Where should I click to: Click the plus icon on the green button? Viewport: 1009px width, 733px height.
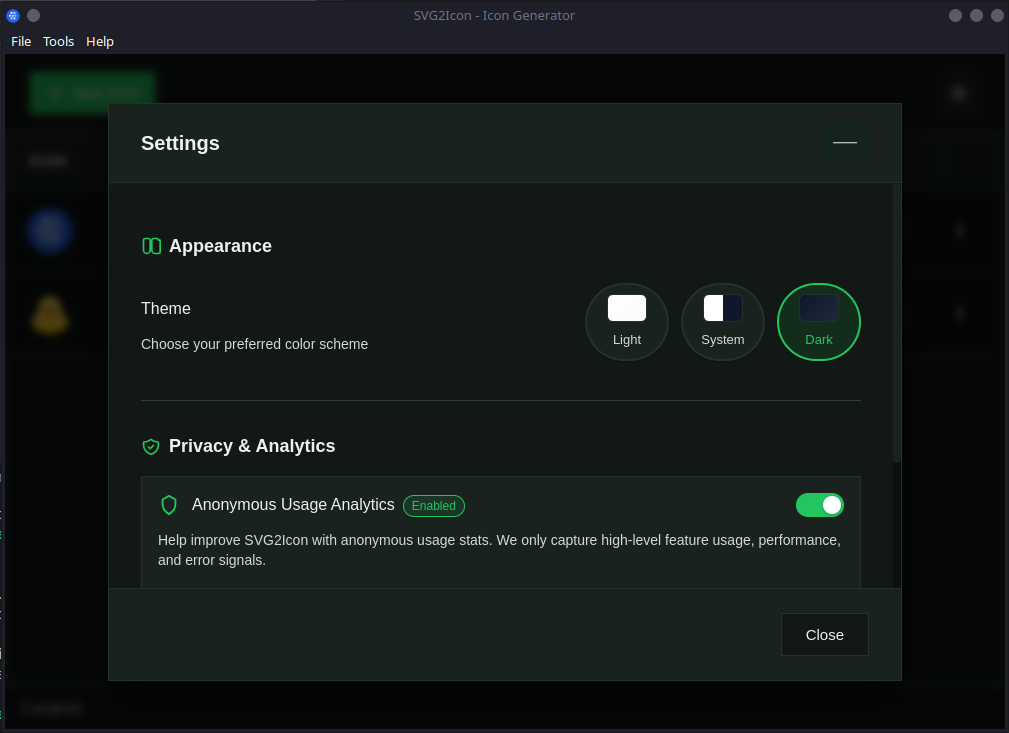coord(54,92)
